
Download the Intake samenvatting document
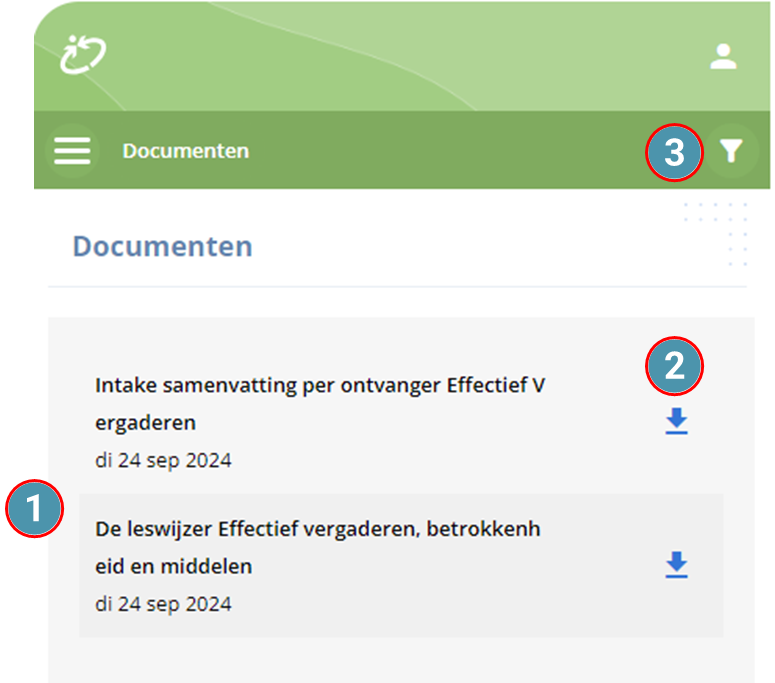coord(676,421)
